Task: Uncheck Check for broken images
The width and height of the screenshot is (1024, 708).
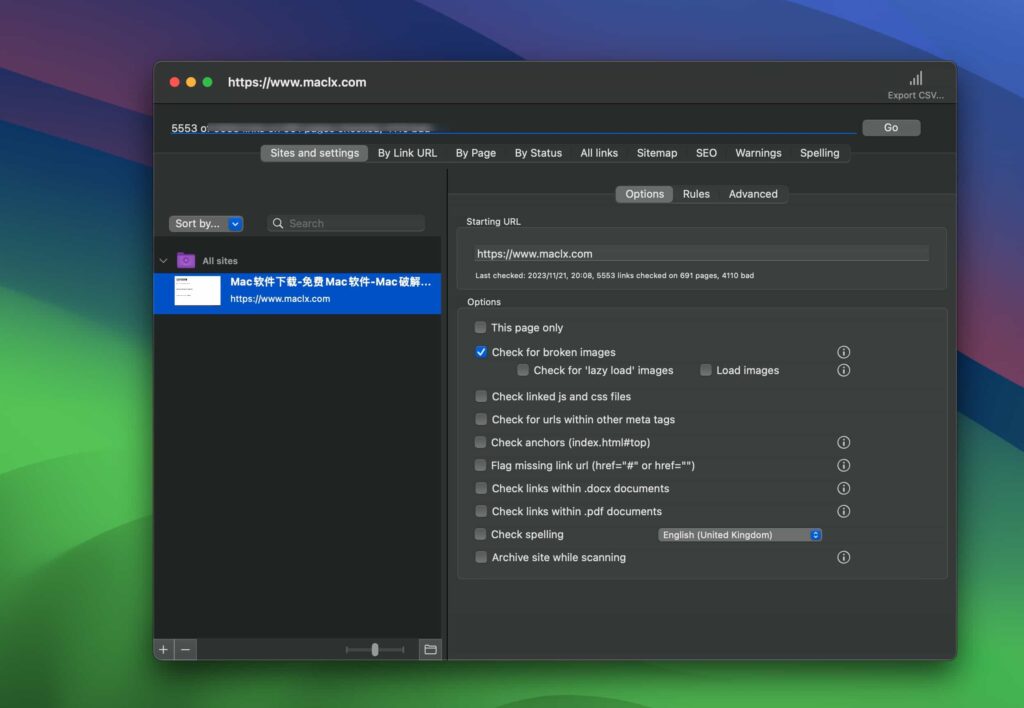Action: [x=481, y=352]
